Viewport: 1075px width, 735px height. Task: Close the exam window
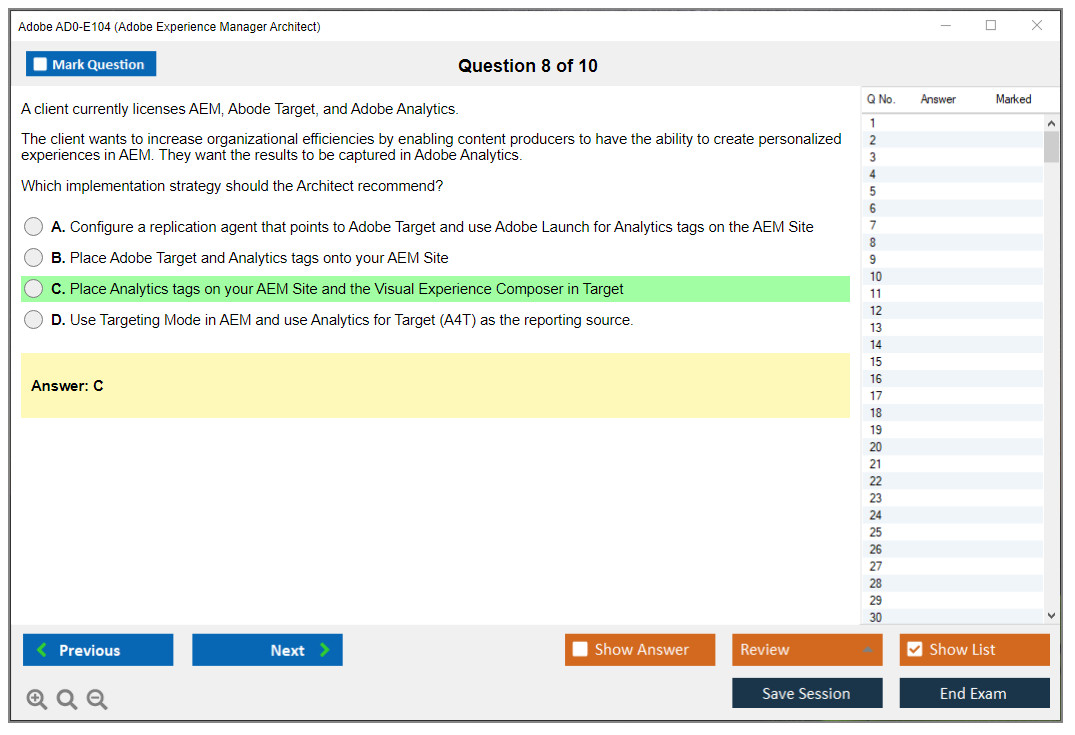point(1037,26)
